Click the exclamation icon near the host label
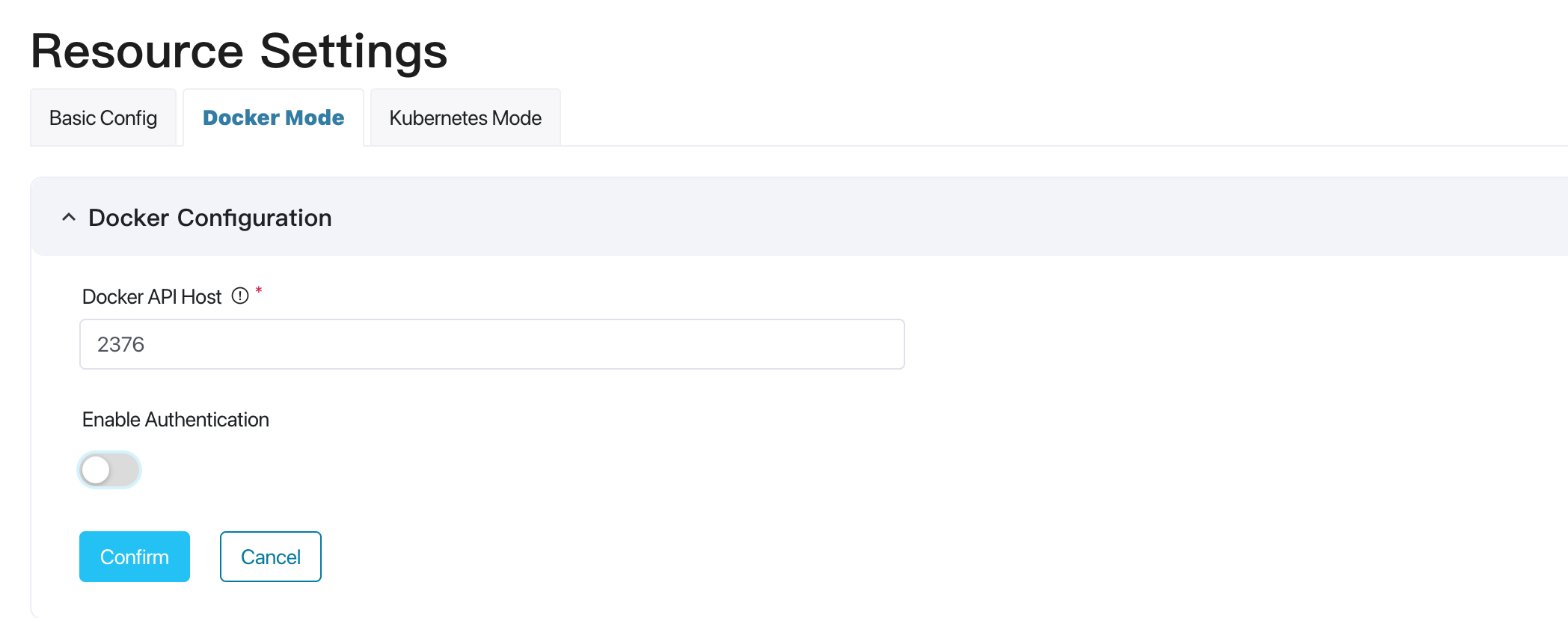This screenshot has width=1568, height=618. (239, 296)
